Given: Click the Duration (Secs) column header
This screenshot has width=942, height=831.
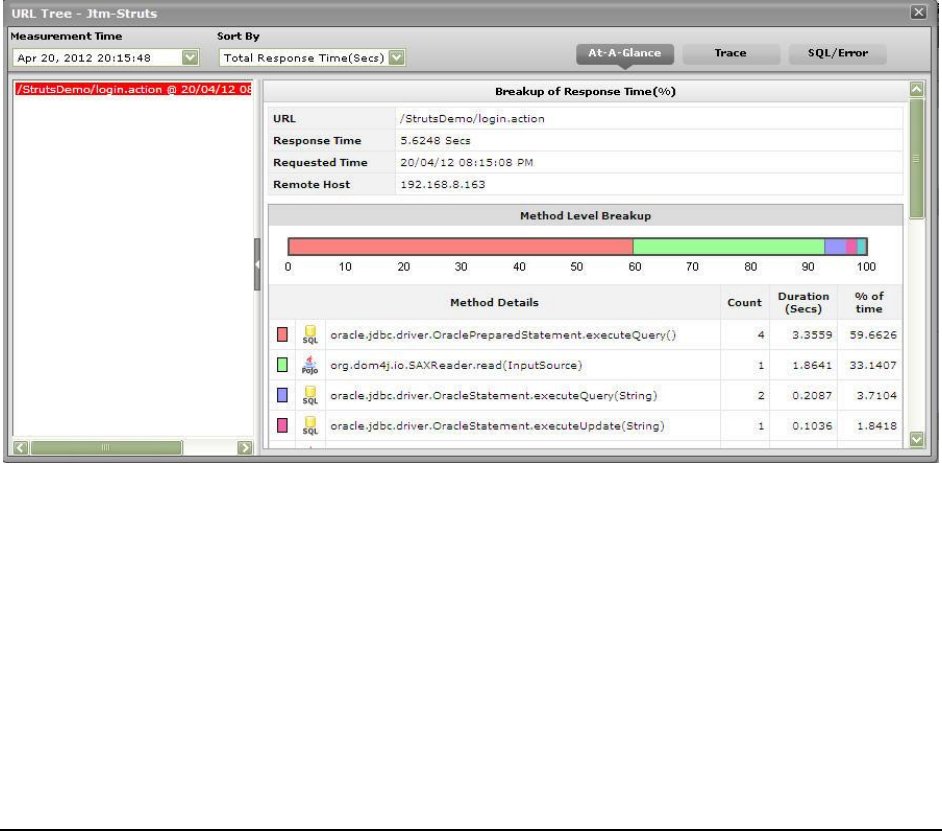Looking at the screenshot, I should [803, 302].
